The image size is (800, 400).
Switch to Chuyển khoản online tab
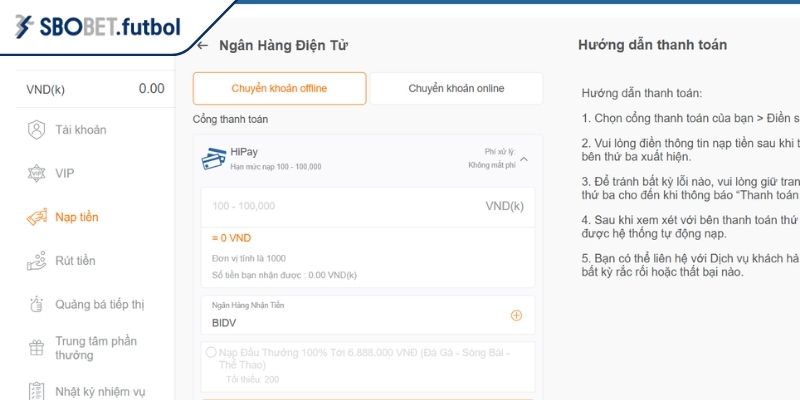pyautogui.click(x=456, y=89)
